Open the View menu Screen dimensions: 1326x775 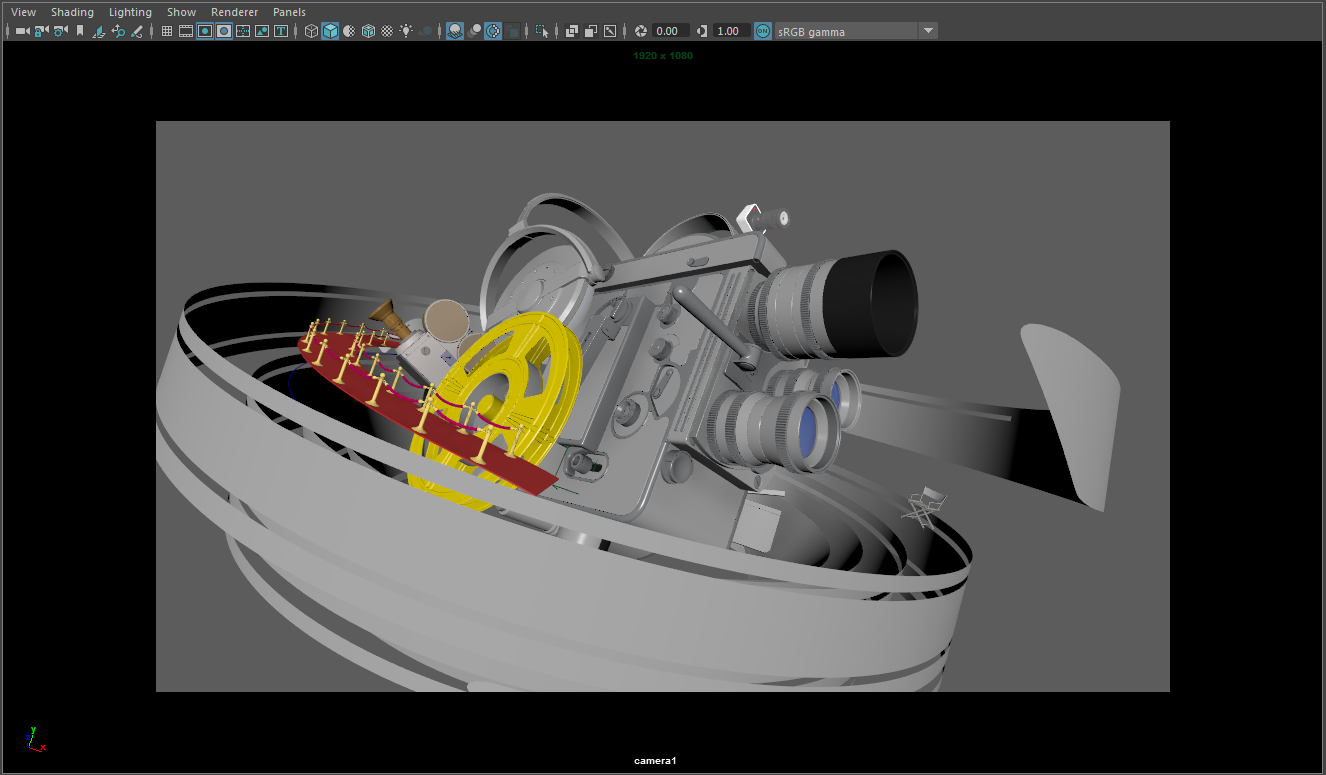(23, 12)
